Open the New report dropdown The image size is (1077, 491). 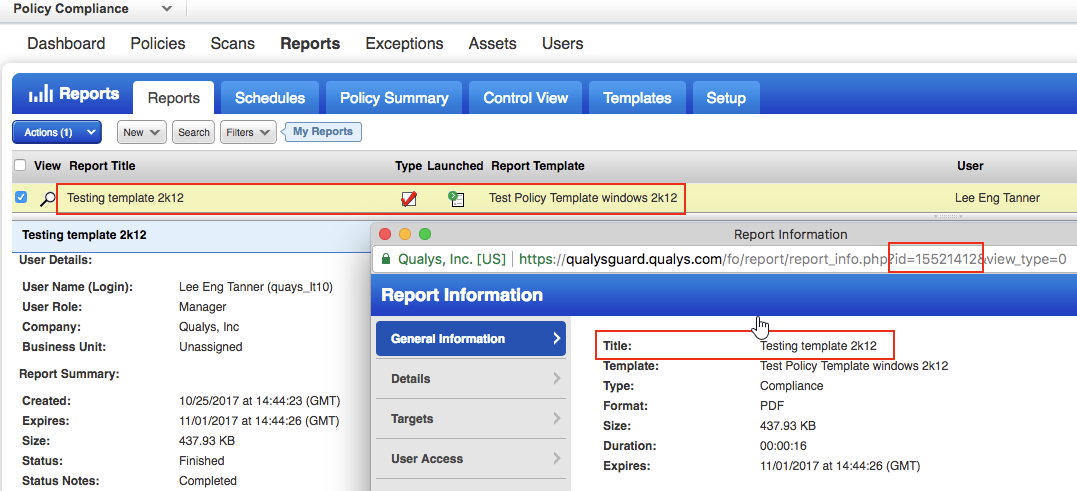pyautogui.click(x=141, y=132)
